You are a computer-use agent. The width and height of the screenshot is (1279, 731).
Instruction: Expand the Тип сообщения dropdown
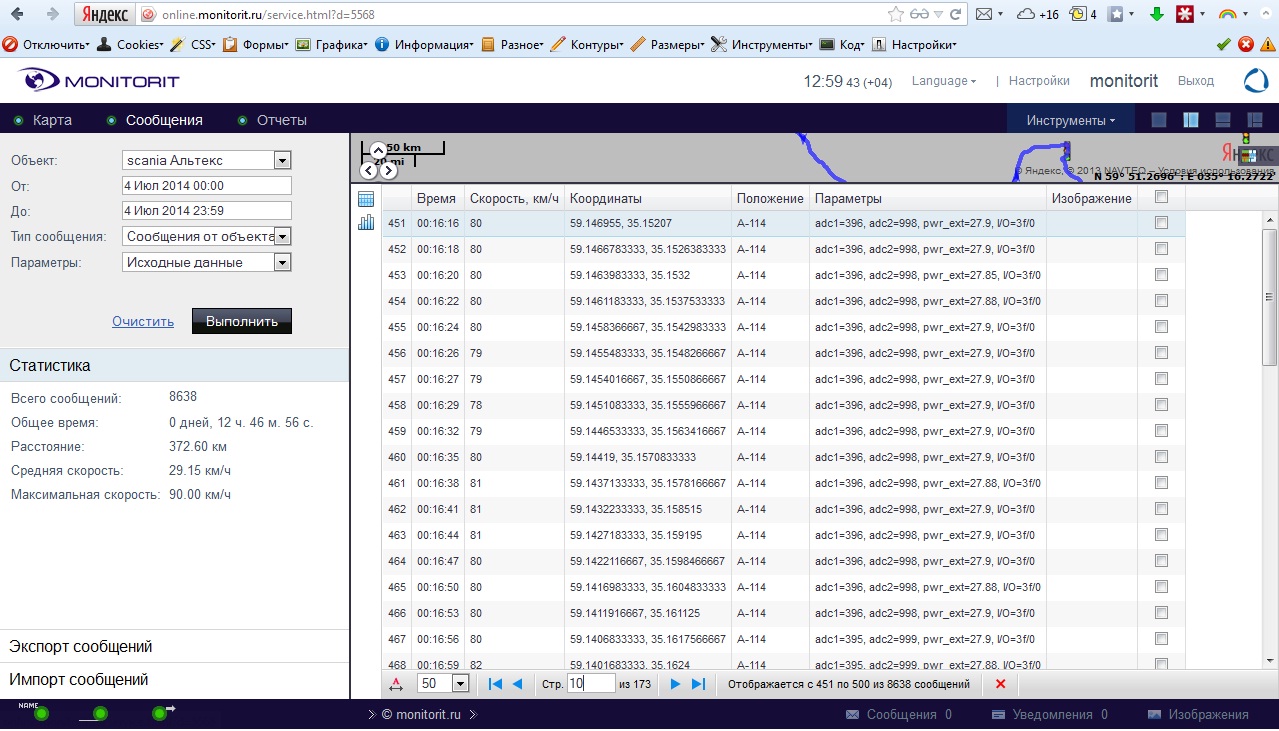tap(282, 237)
